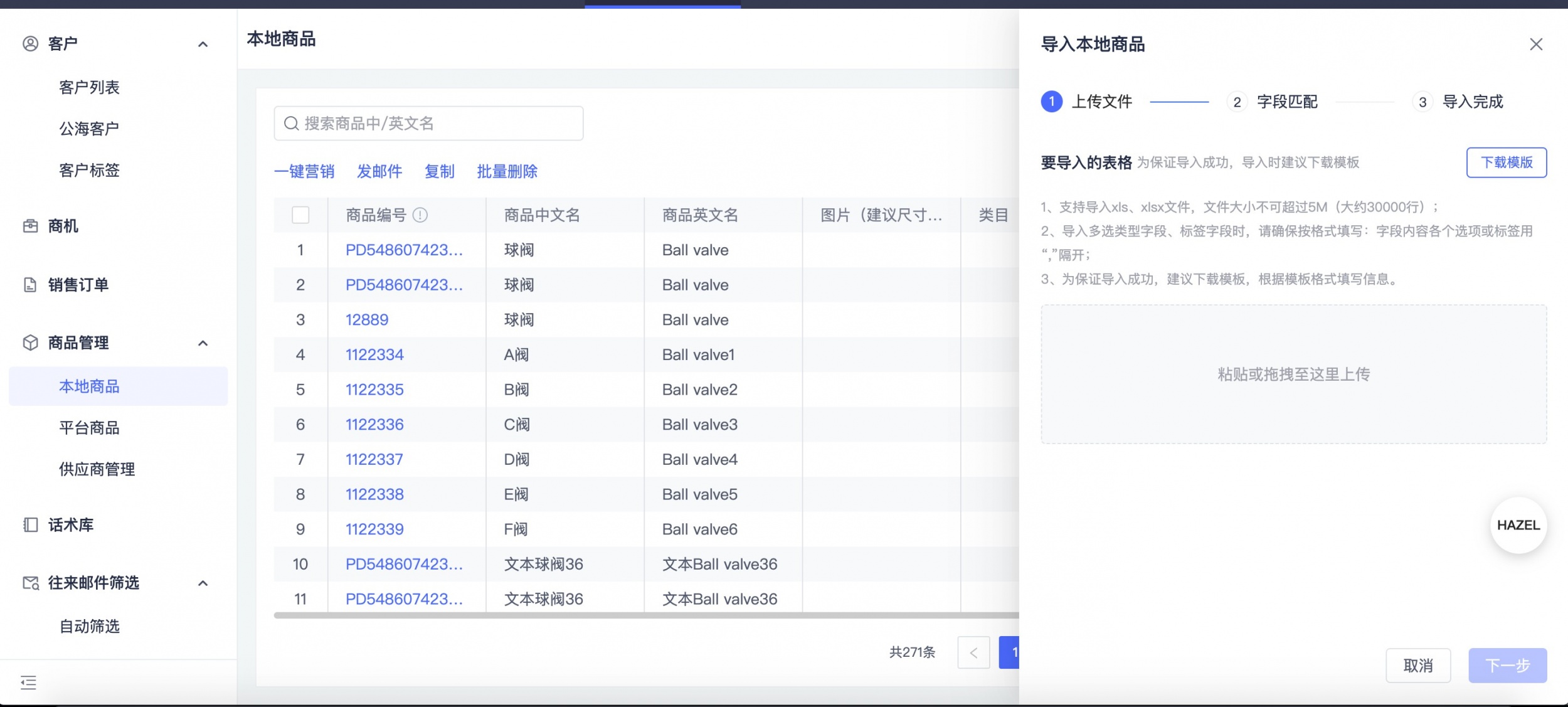Click the info icon beside 商品编号 column header
The height and width of the screenshot is (707, 1568).
pos(419,215)
